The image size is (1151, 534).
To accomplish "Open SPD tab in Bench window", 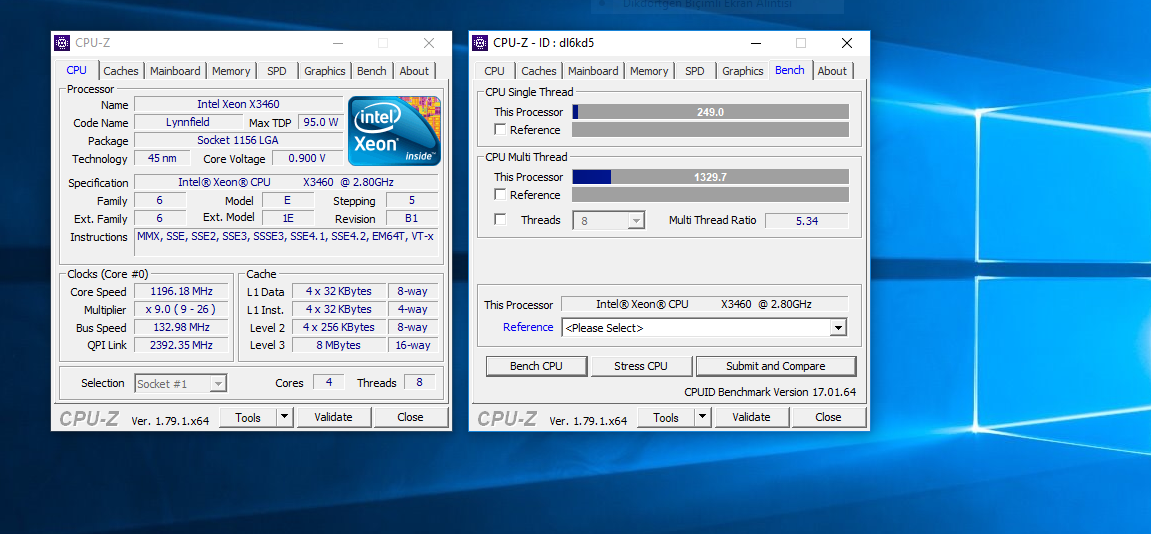I will pyautogui.click(x=694, y=71).
